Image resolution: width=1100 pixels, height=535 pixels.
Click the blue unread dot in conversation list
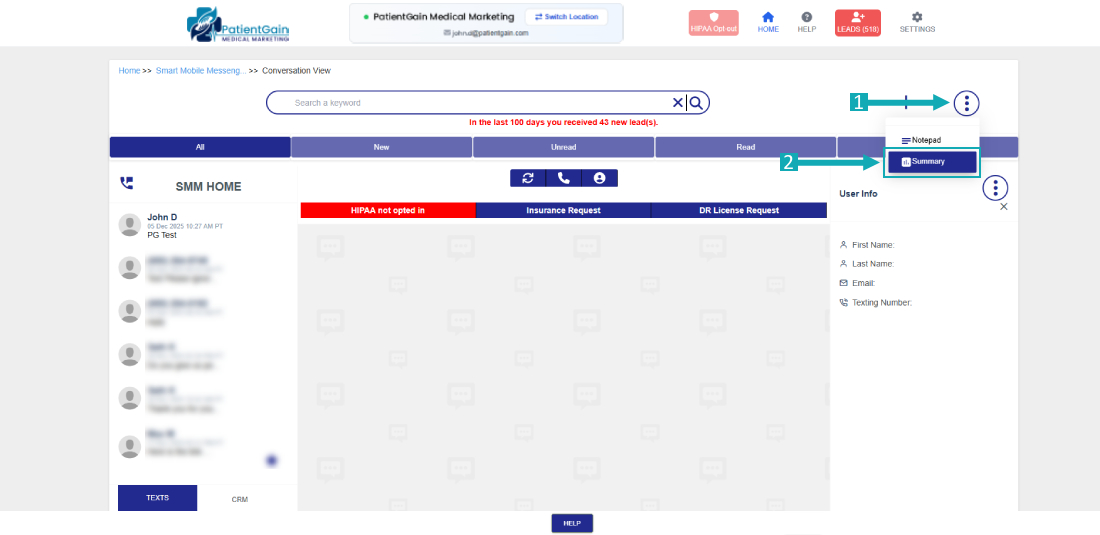[x=271, y=461]
